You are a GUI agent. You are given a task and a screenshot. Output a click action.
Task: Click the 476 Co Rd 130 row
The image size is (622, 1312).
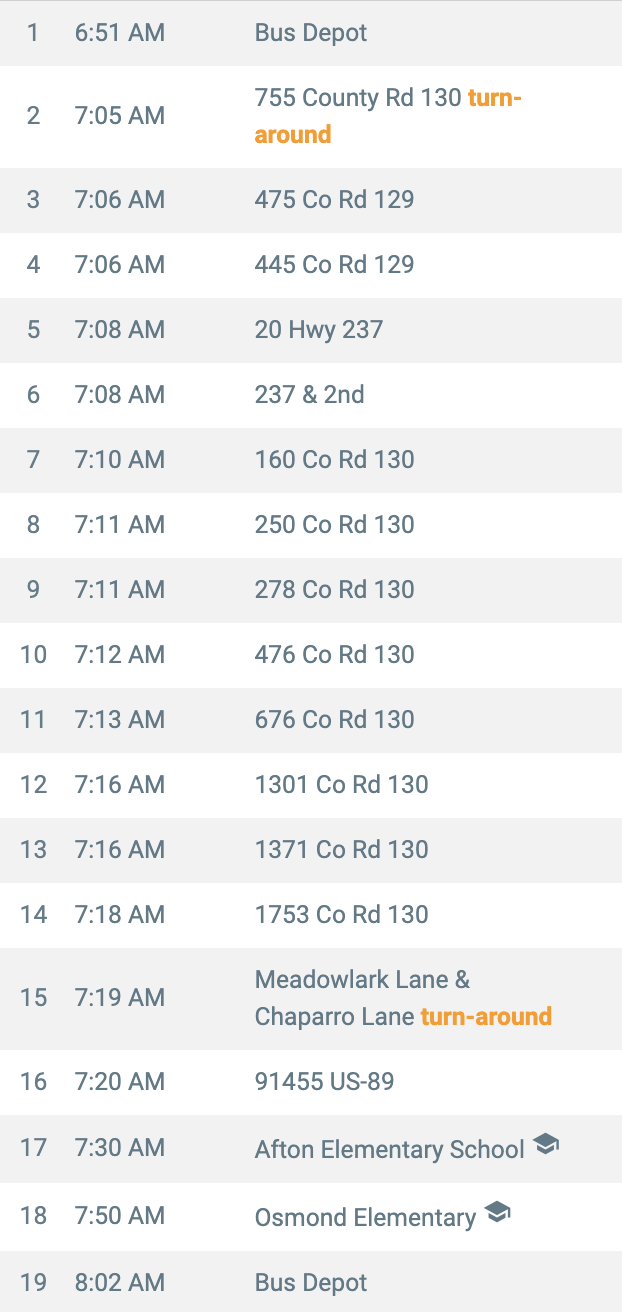point(311,655)
